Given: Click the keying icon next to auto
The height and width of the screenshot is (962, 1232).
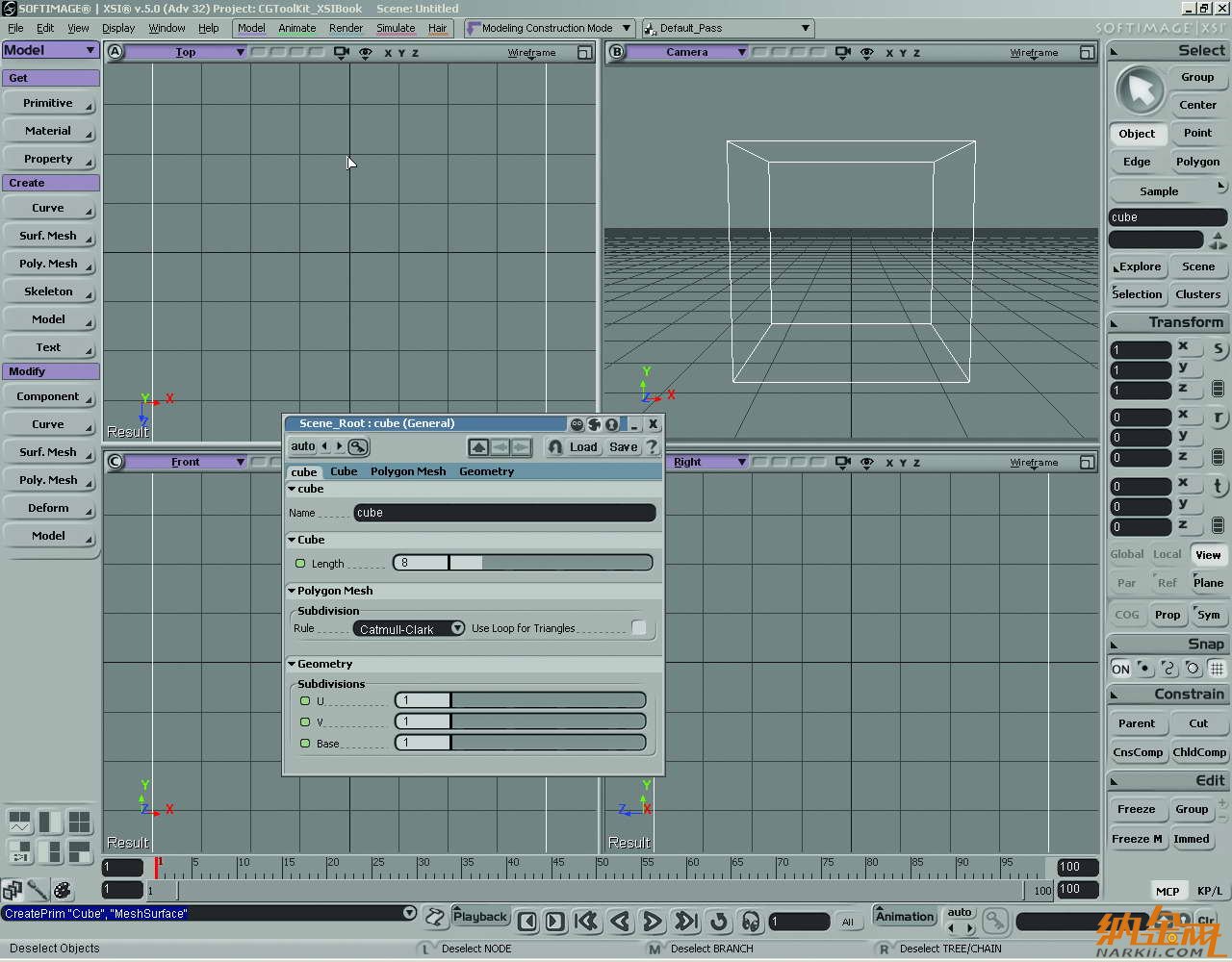Looking at the screenshot, I should coord(358,446).
